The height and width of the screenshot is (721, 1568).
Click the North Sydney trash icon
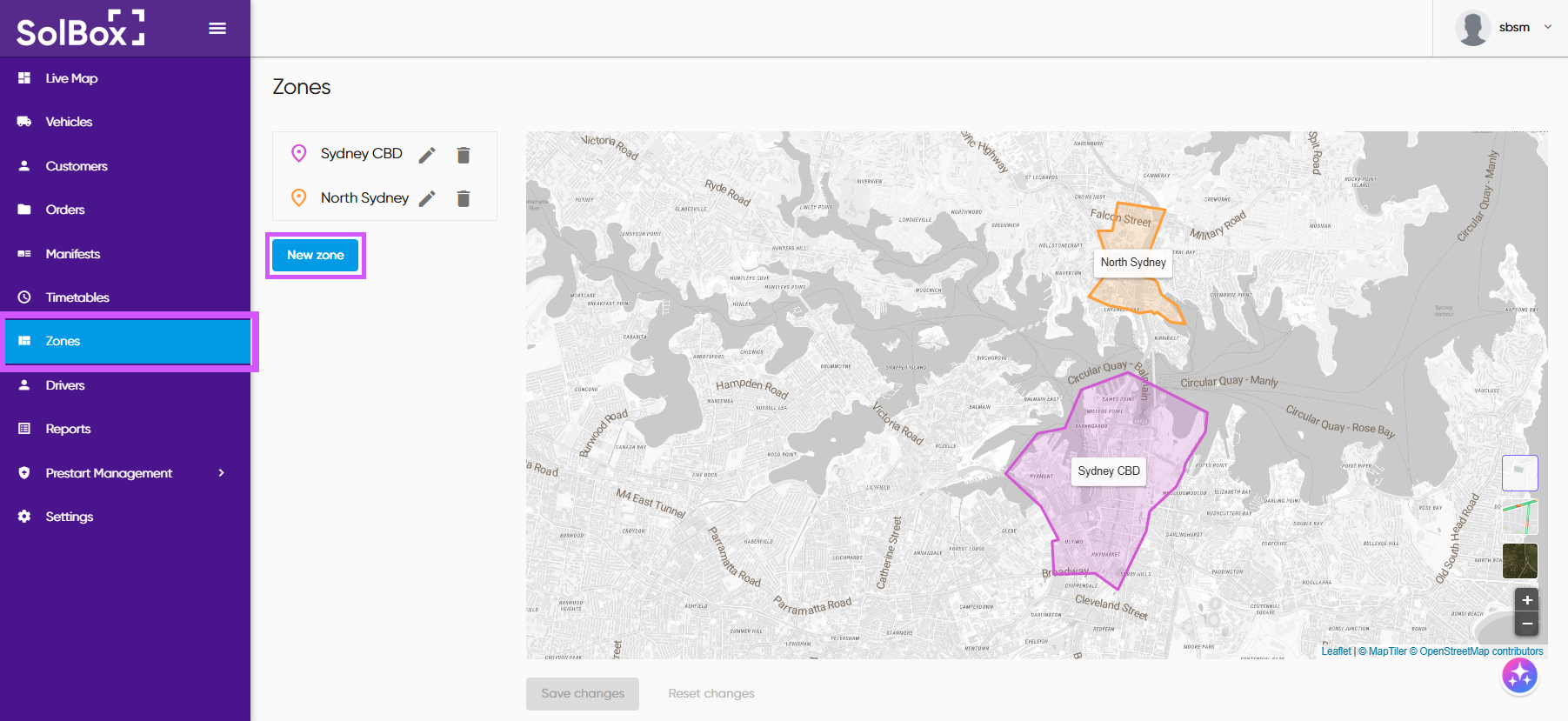pos(464,199)
